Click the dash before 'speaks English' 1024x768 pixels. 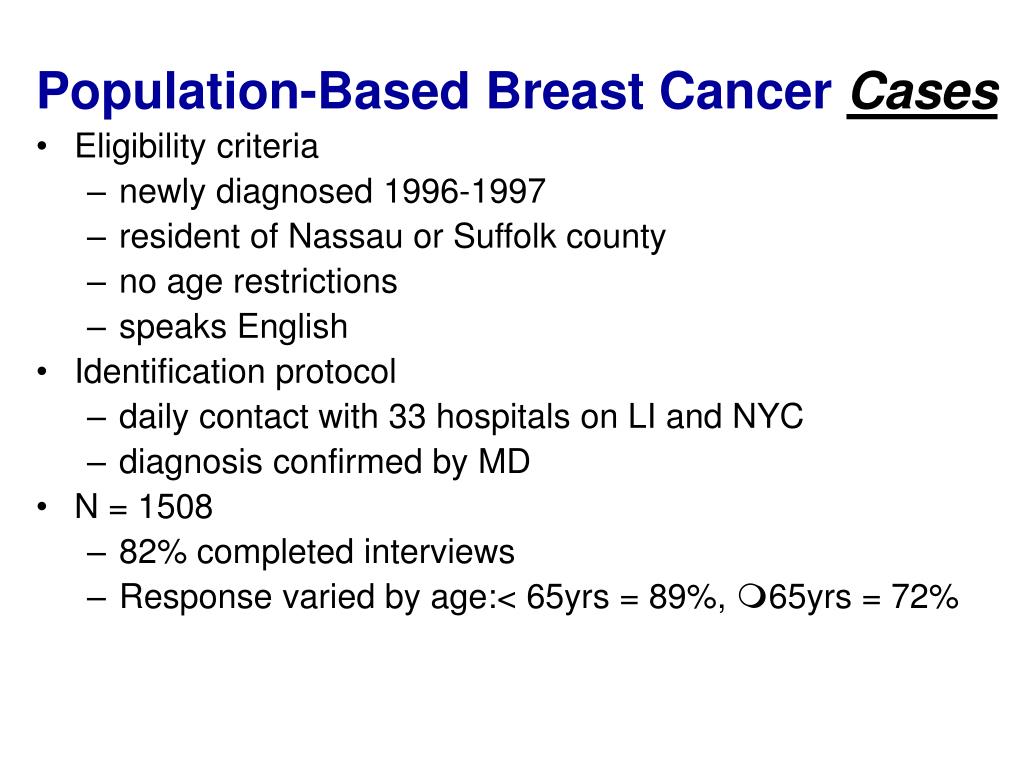(x=96, y=328)
